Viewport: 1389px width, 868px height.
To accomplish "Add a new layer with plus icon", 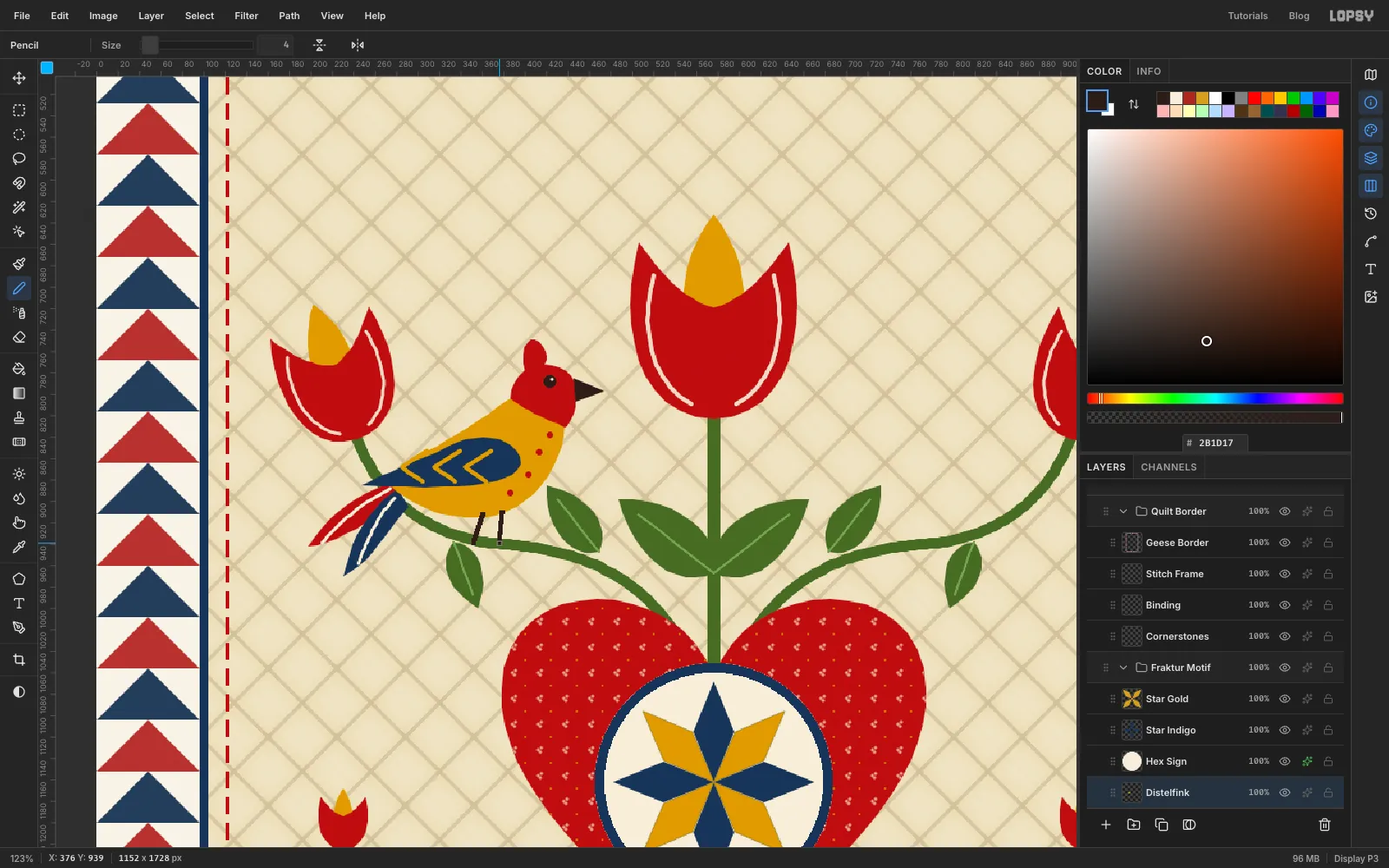I will [x=1106, y=825].
